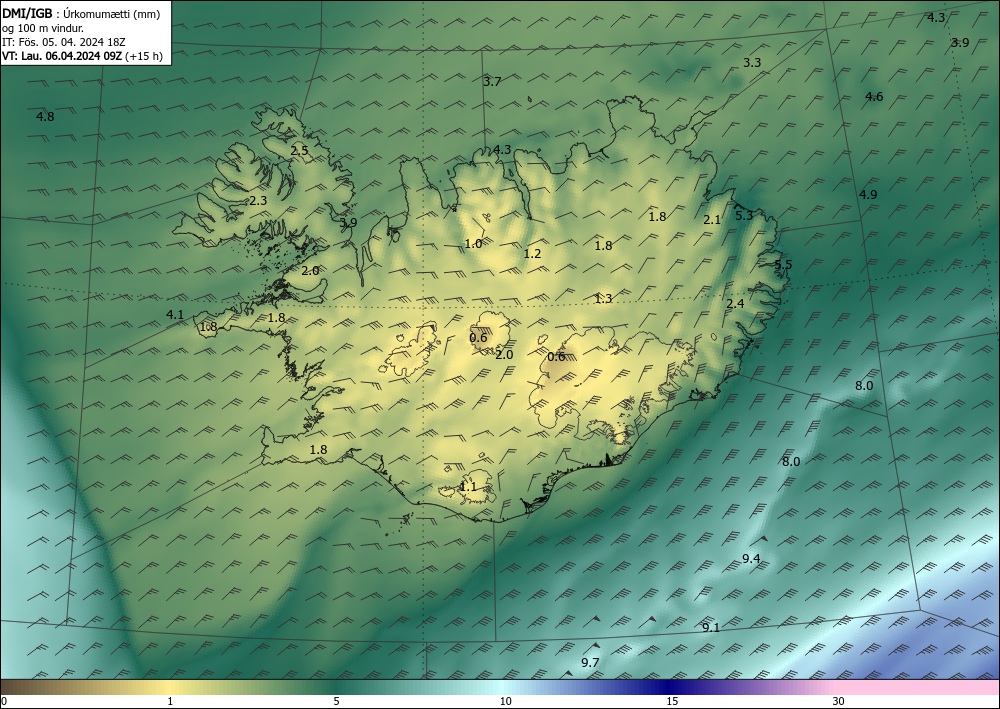
Task: Click the 5.3 value on the east coast
Action: pyautogui.click(x=744, y=216)
